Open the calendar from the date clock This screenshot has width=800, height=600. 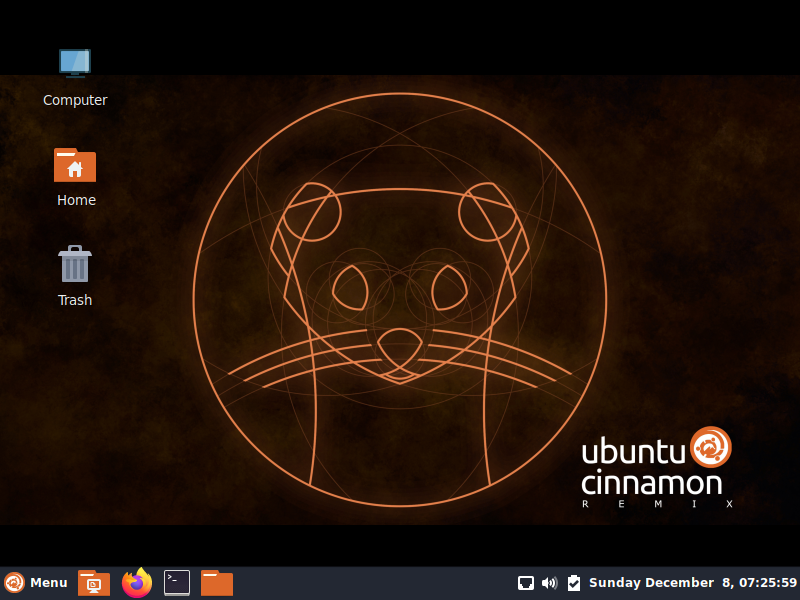[693, 583]
